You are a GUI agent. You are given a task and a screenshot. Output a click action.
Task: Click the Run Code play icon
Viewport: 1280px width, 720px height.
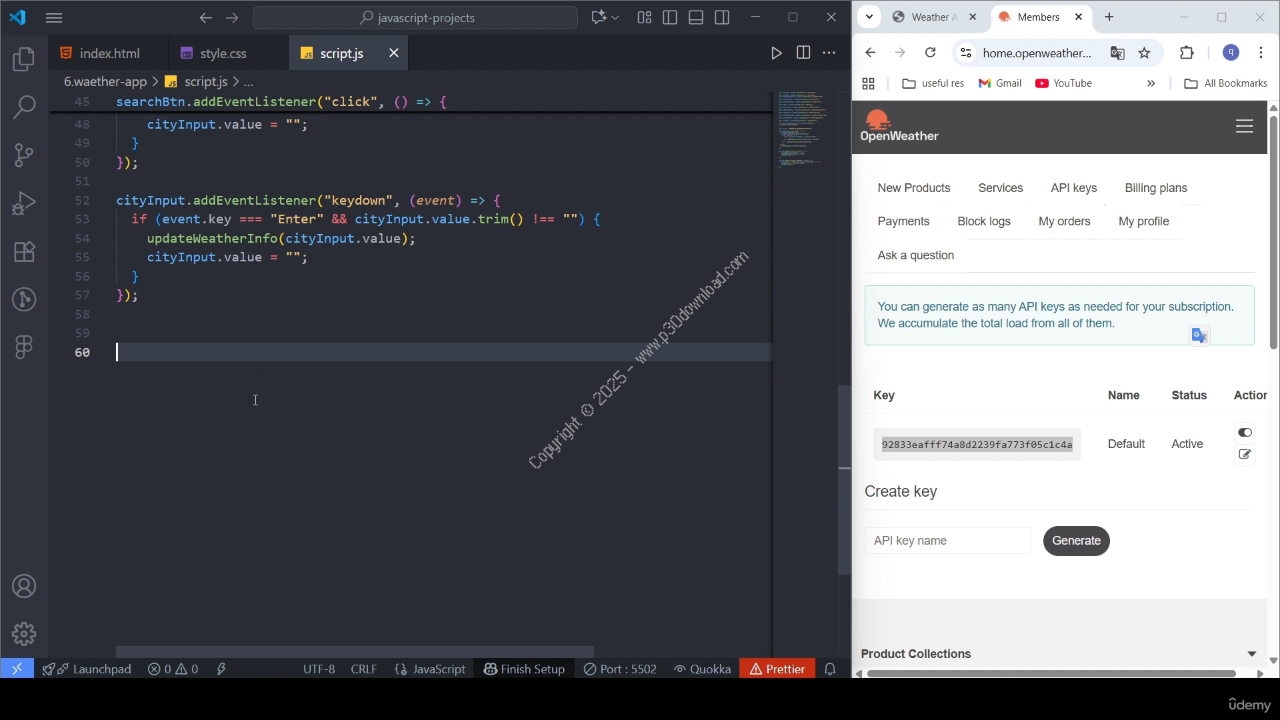(x=776, y=53)
